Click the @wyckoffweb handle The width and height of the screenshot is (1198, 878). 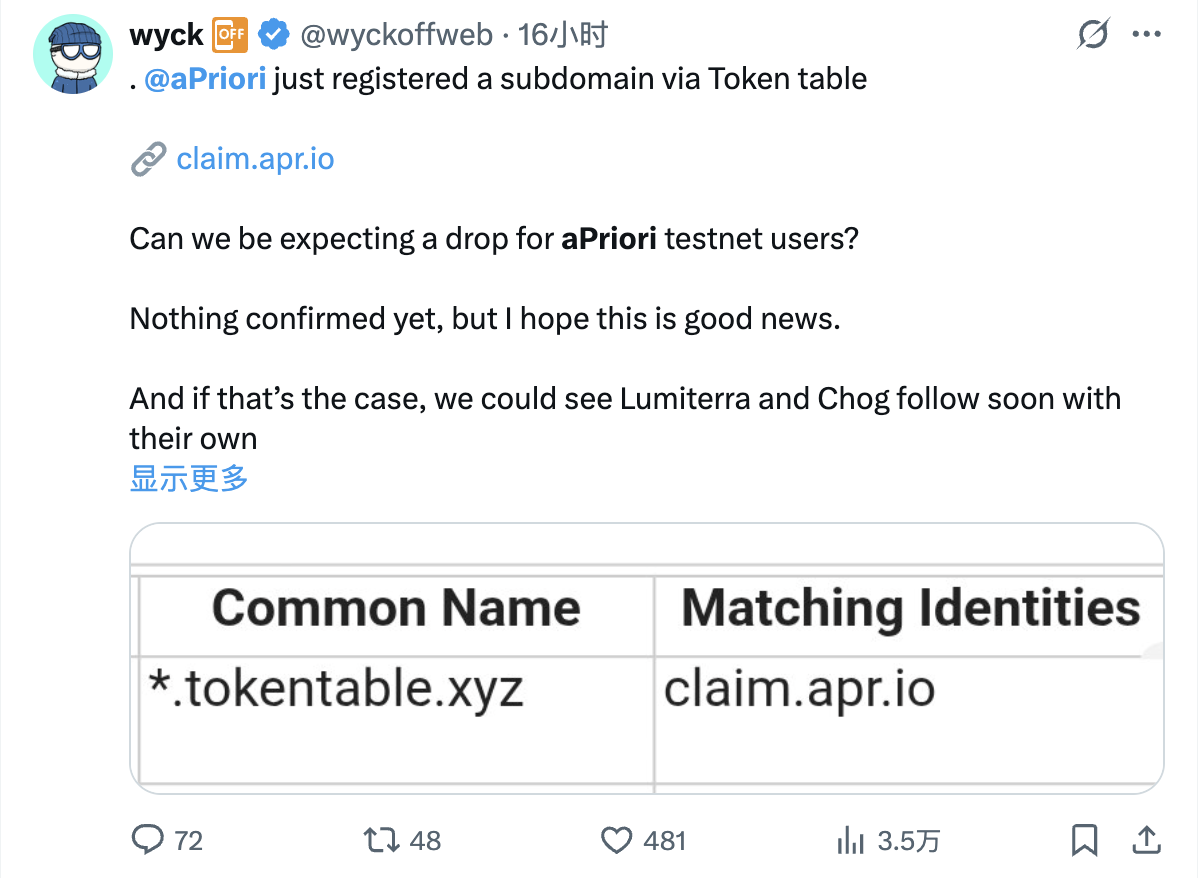coord(396,36)
